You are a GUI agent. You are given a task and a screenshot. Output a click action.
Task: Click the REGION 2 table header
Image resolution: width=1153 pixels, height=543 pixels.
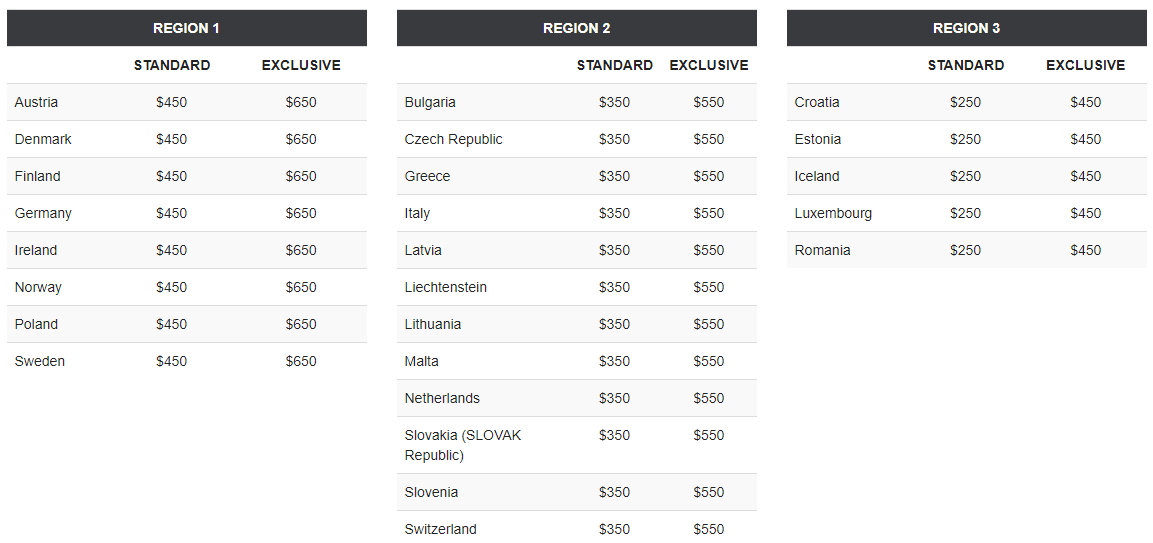point(576,28)
